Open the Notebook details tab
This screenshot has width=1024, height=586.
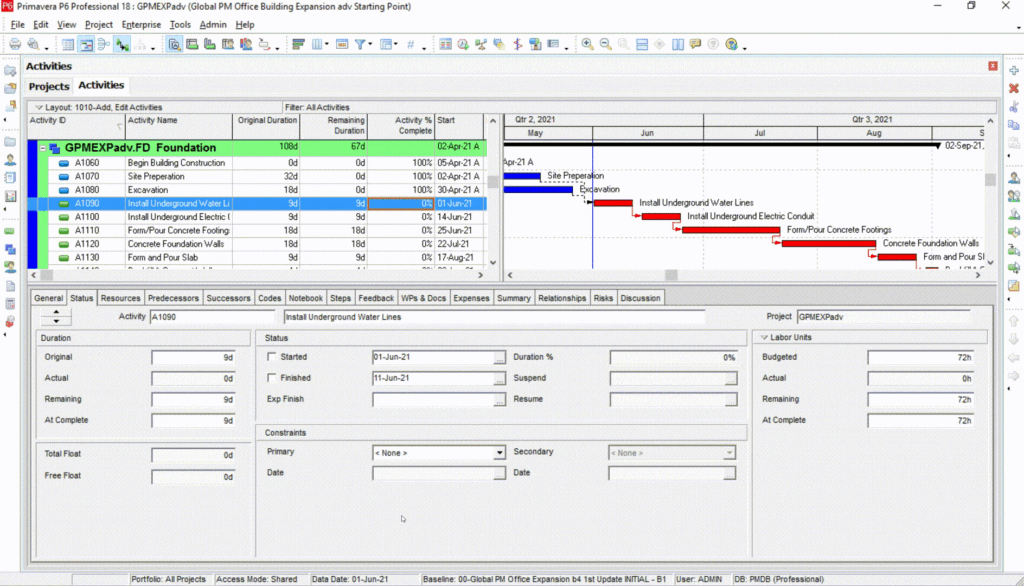pos(305,298)
